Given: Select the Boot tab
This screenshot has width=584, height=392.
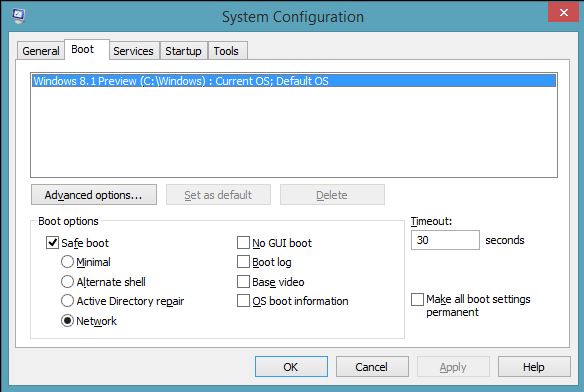Looking at the screenshot, I should 87,49.
